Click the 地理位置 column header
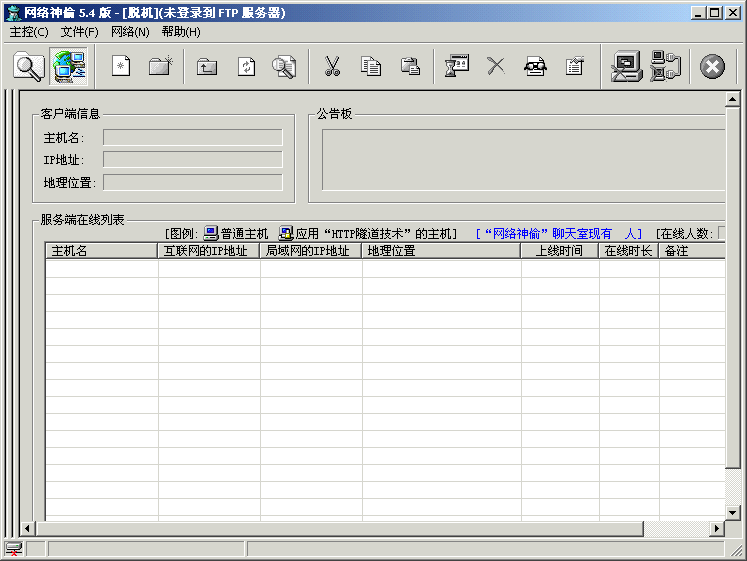Screen dimensions: 747x561 [440, 251]
